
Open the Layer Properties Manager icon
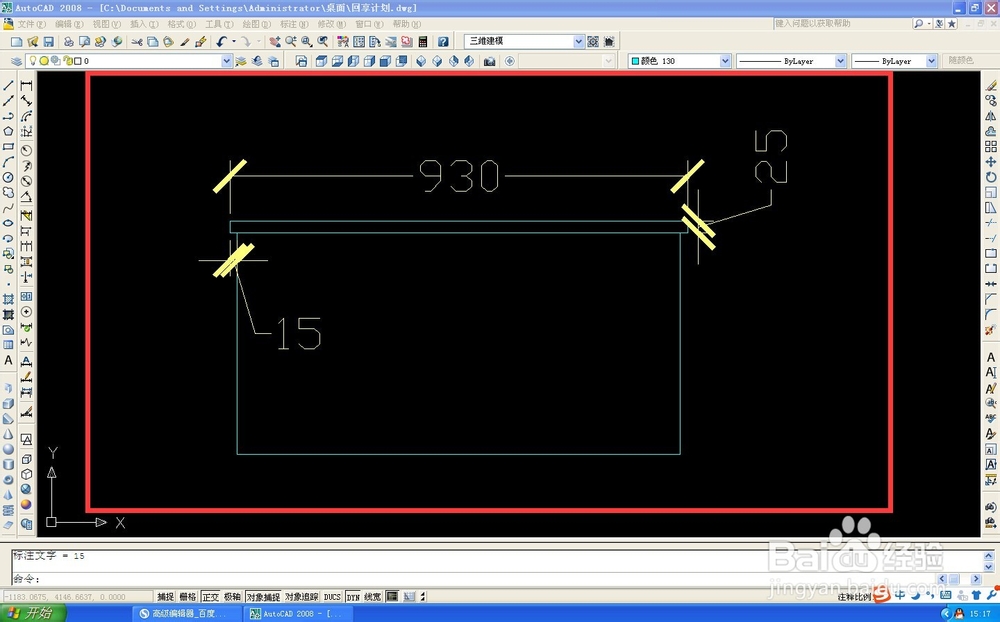coord(17,61)
